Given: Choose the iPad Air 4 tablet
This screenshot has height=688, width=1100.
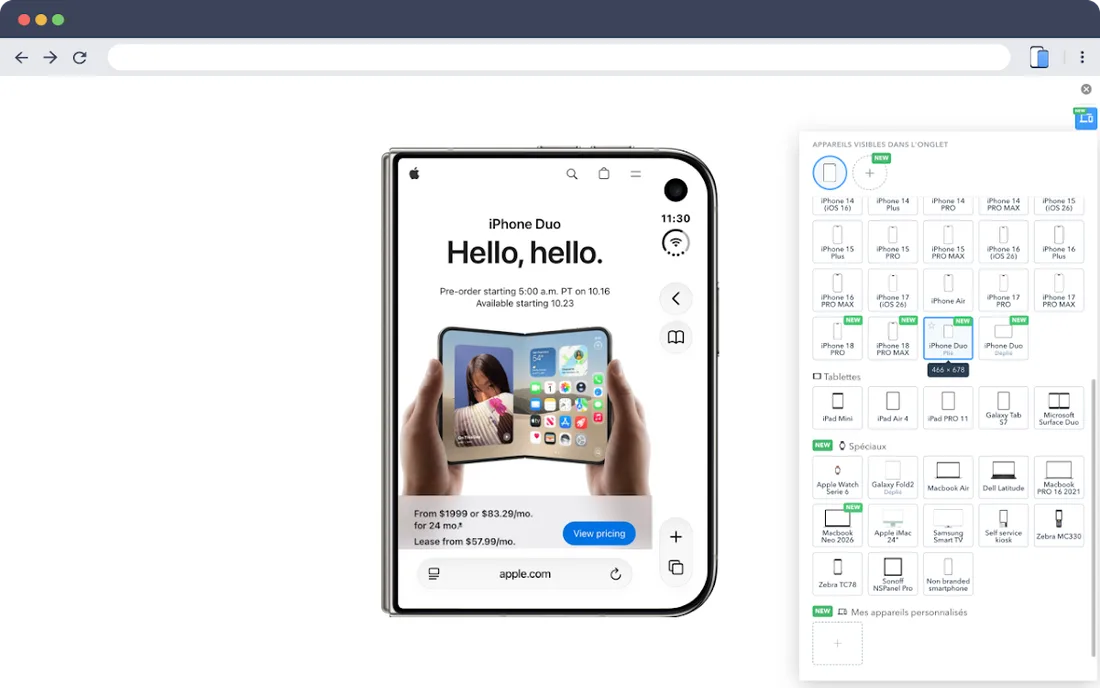Looking at the screenshot, I should pos(892,407).
